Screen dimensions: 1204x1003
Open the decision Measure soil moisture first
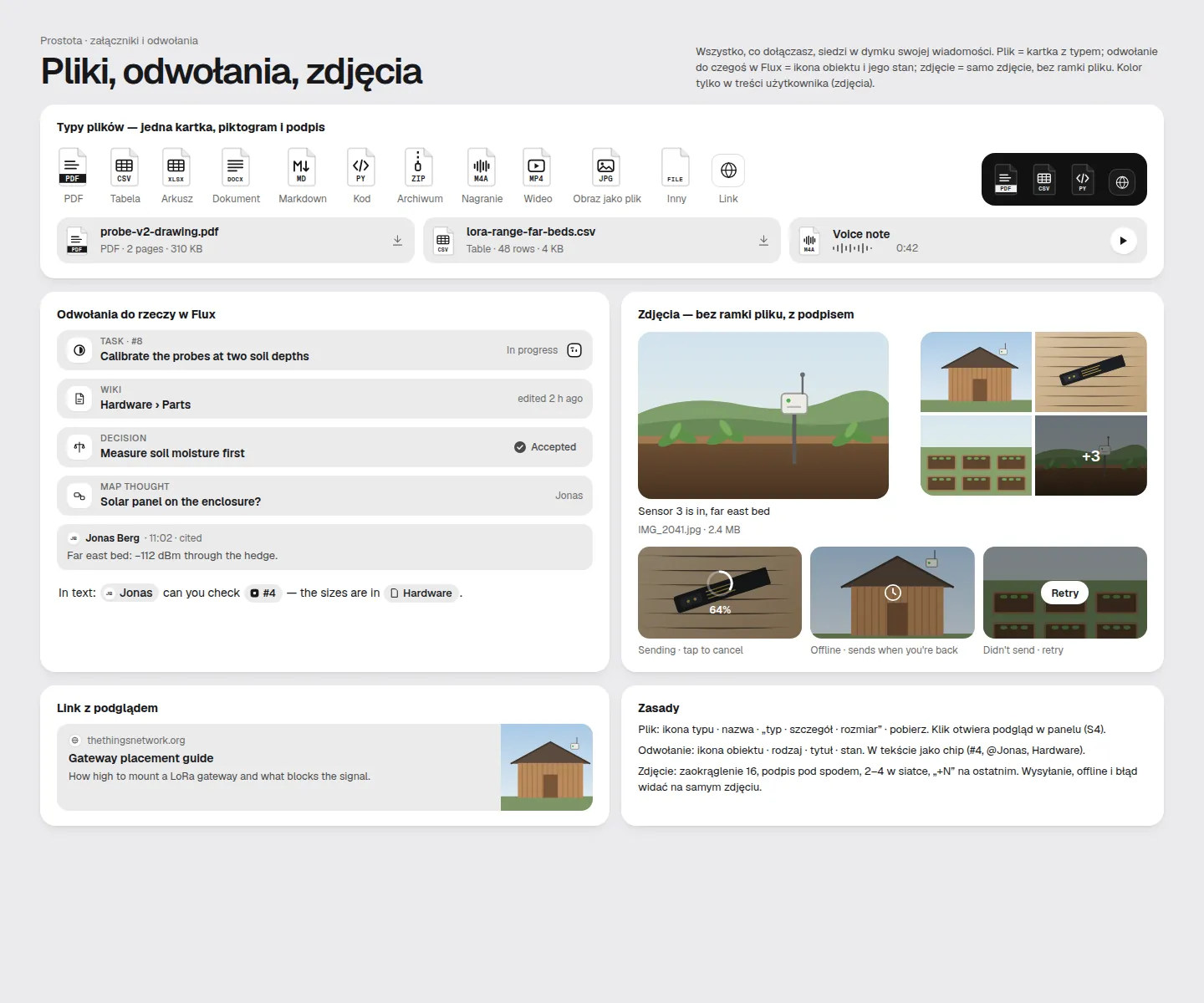click(x=324, y=447)
